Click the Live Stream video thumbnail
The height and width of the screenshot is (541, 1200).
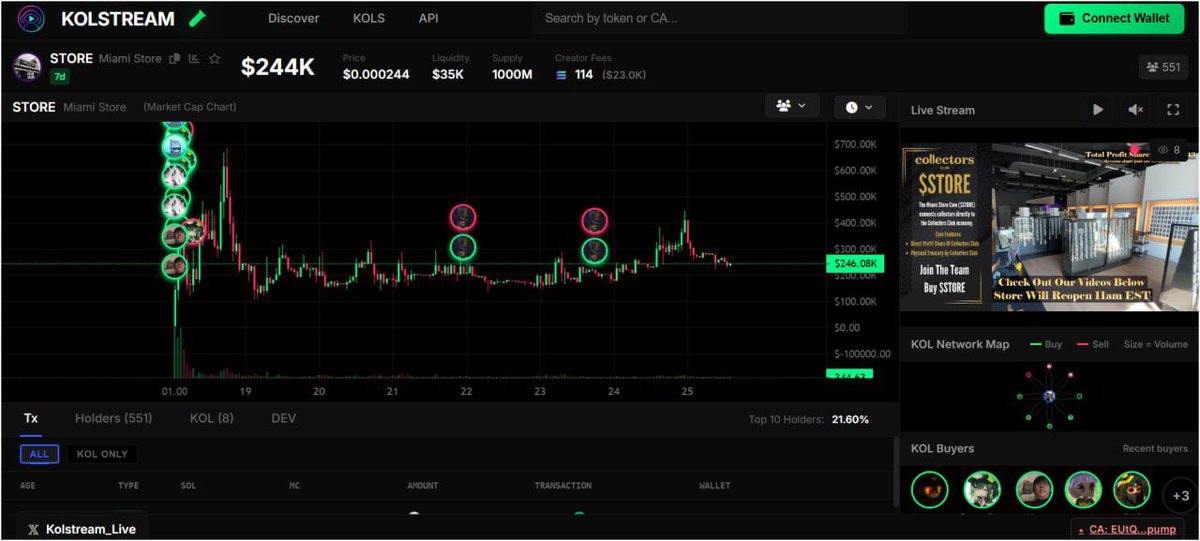coord(1049,226)
